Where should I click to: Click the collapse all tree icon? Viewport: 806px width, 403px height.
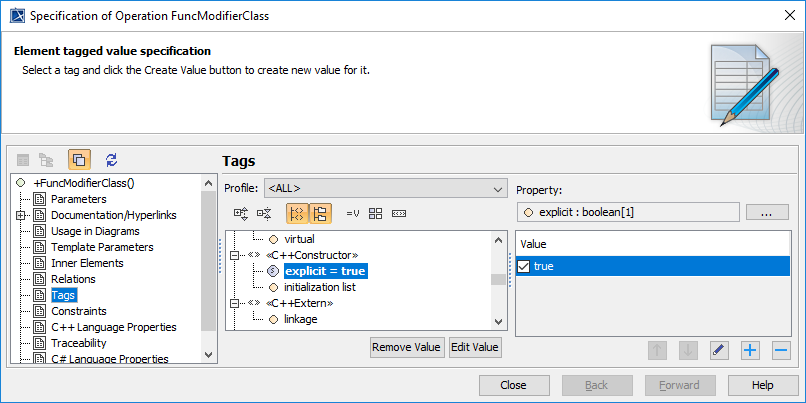(264, 213)
